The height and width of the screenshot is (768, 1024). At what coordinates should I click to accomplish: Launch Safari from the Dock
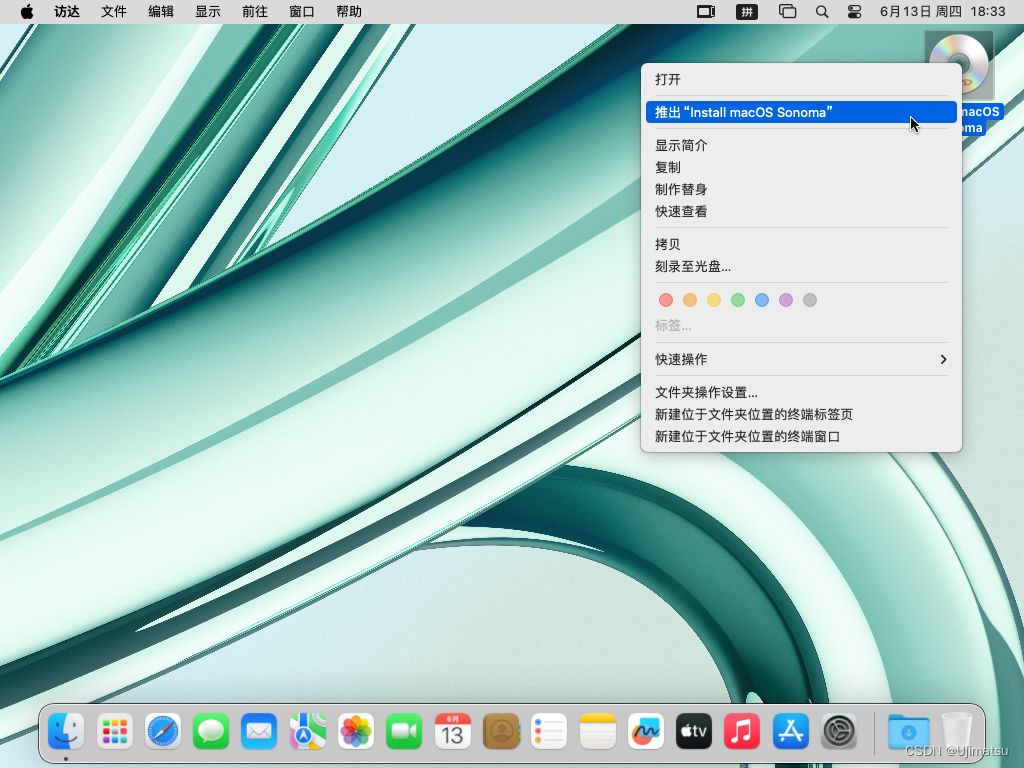[163, 731]
